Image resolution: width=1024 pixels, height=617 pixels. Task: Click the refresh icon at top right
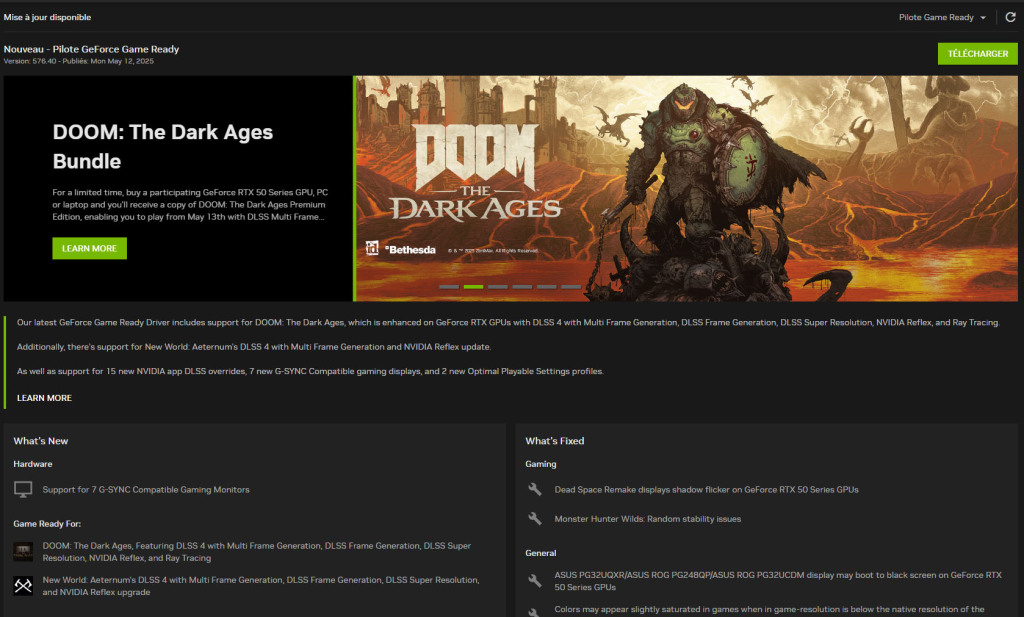pos(1010,18)
